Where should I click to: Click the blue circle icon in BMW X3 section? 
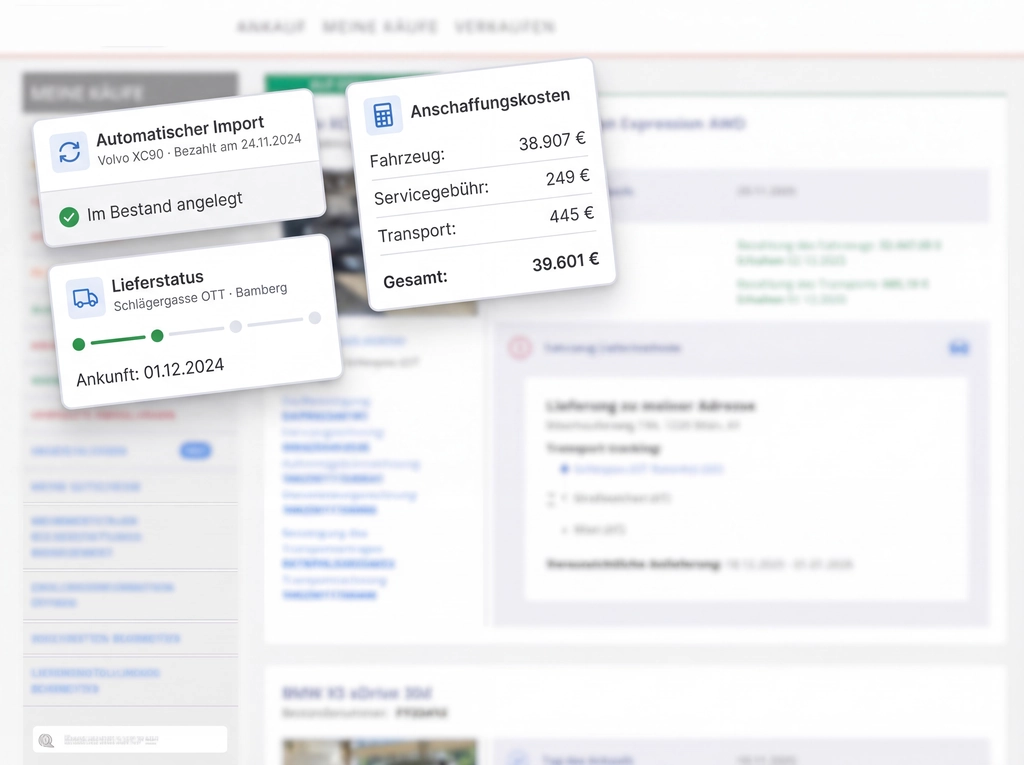(x=518, y=759)
